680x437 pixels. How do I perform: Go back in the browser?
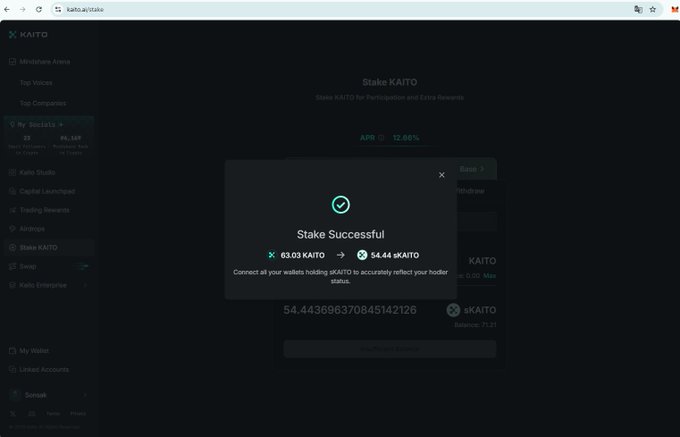pos(7,9)
